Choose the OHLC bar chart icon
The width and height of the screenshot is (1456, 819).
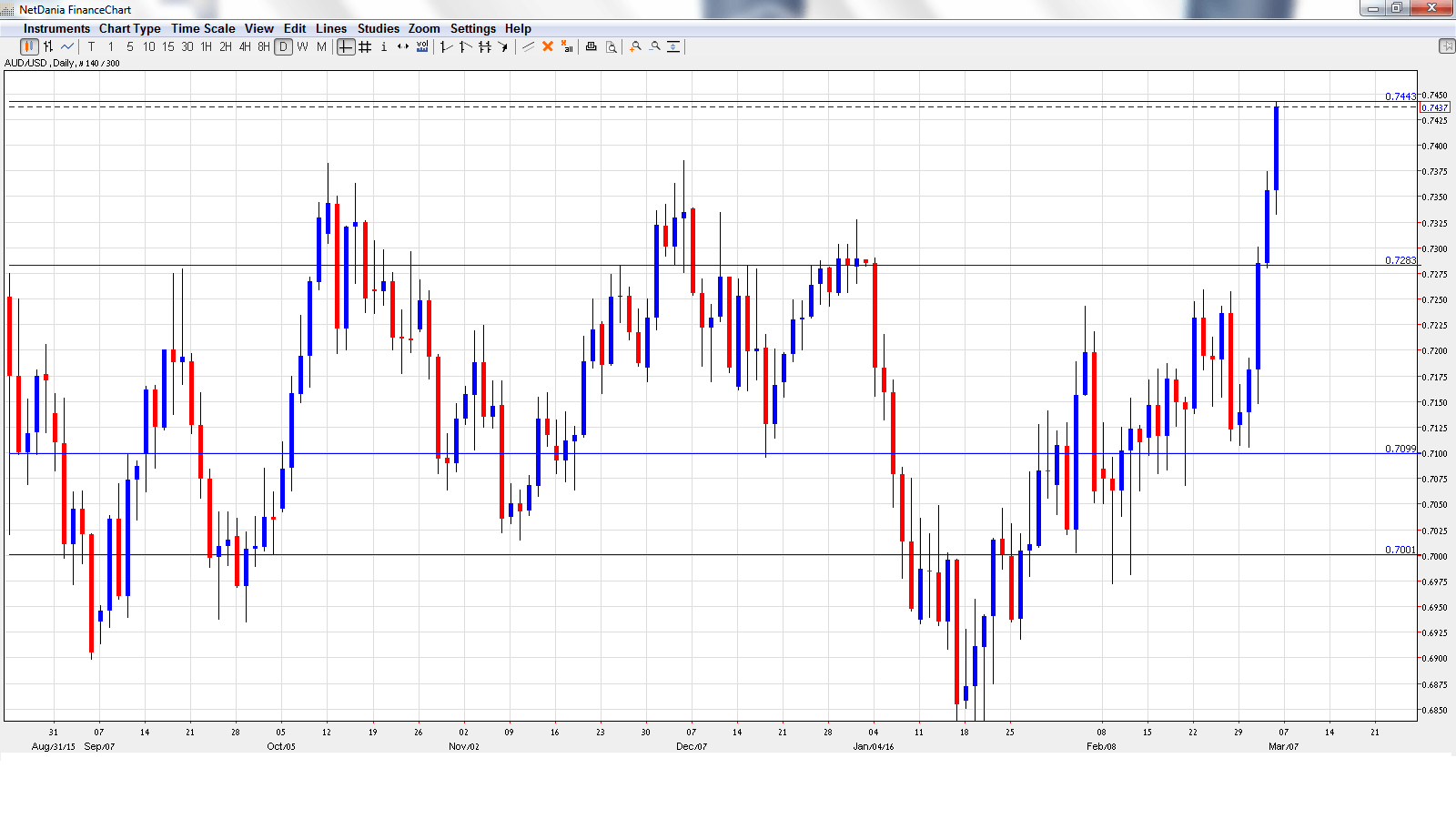(x=48, y=46)
